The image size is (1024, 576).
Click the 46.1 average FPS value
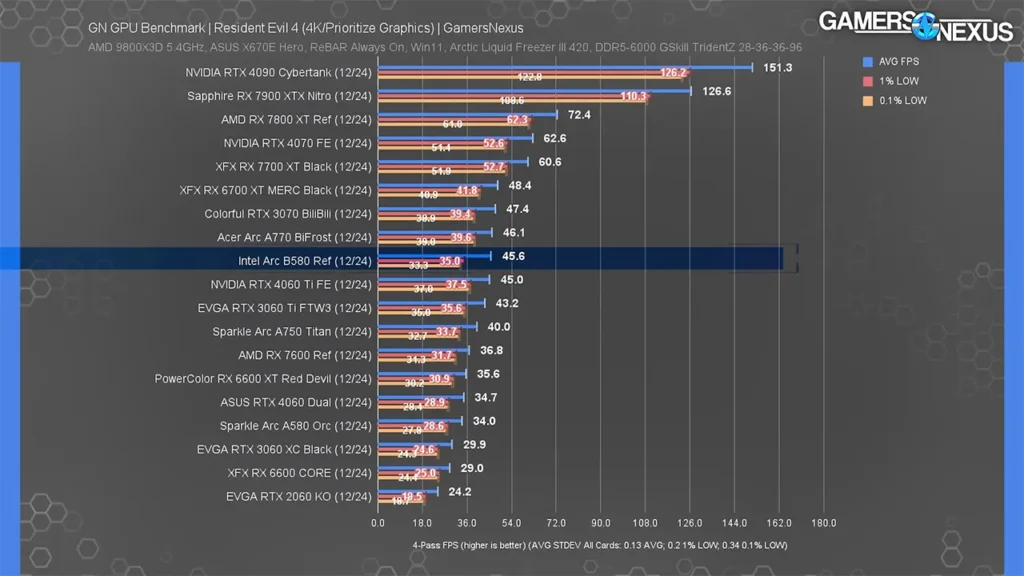point(514,232)
